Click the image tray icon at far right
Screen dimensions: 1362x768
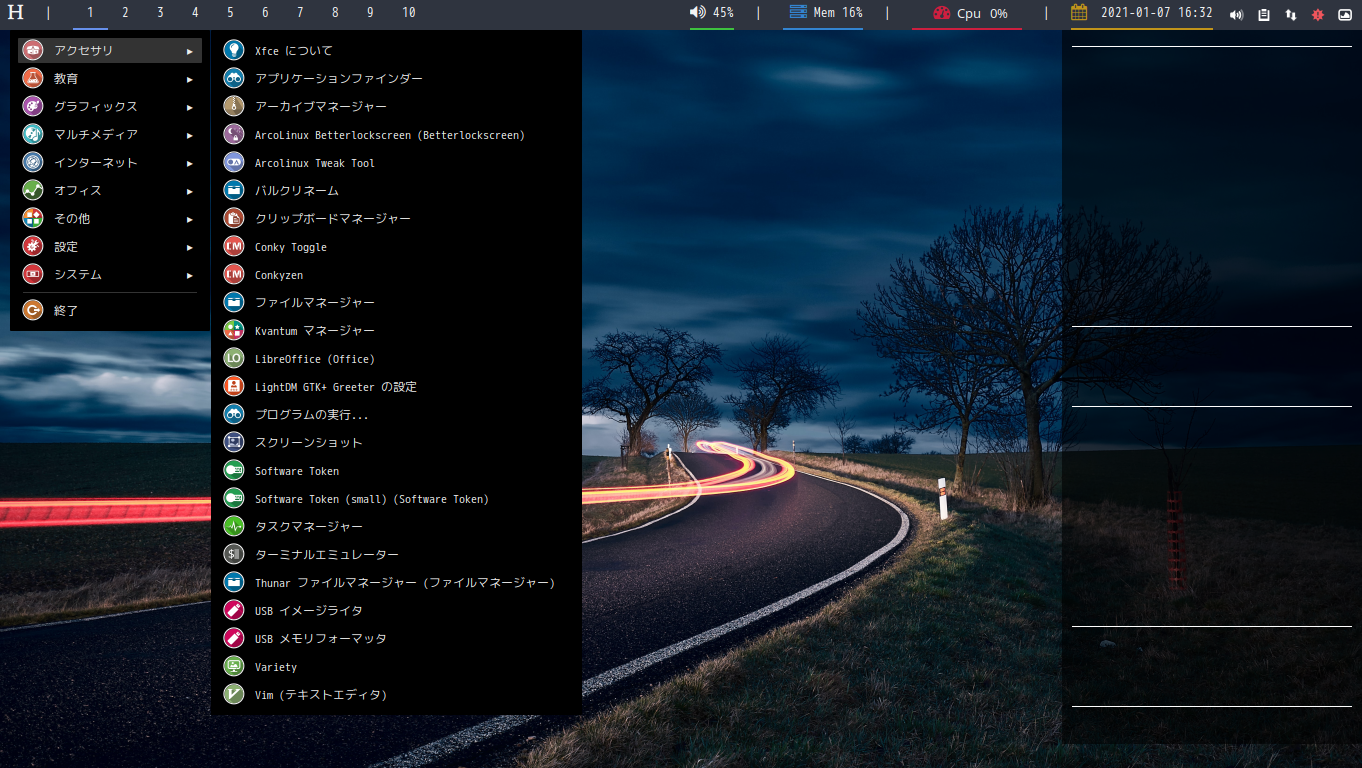pos(1345,15)
